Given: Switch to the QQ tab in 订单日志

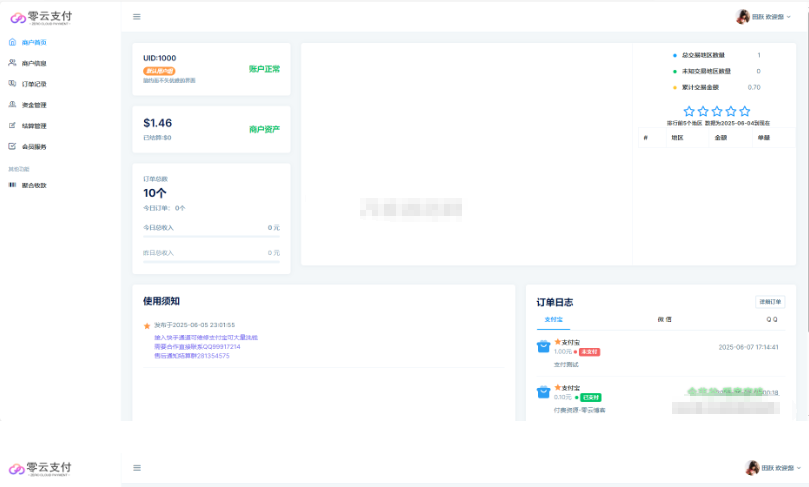Looking at the screenshot, I should pos(772,319).
